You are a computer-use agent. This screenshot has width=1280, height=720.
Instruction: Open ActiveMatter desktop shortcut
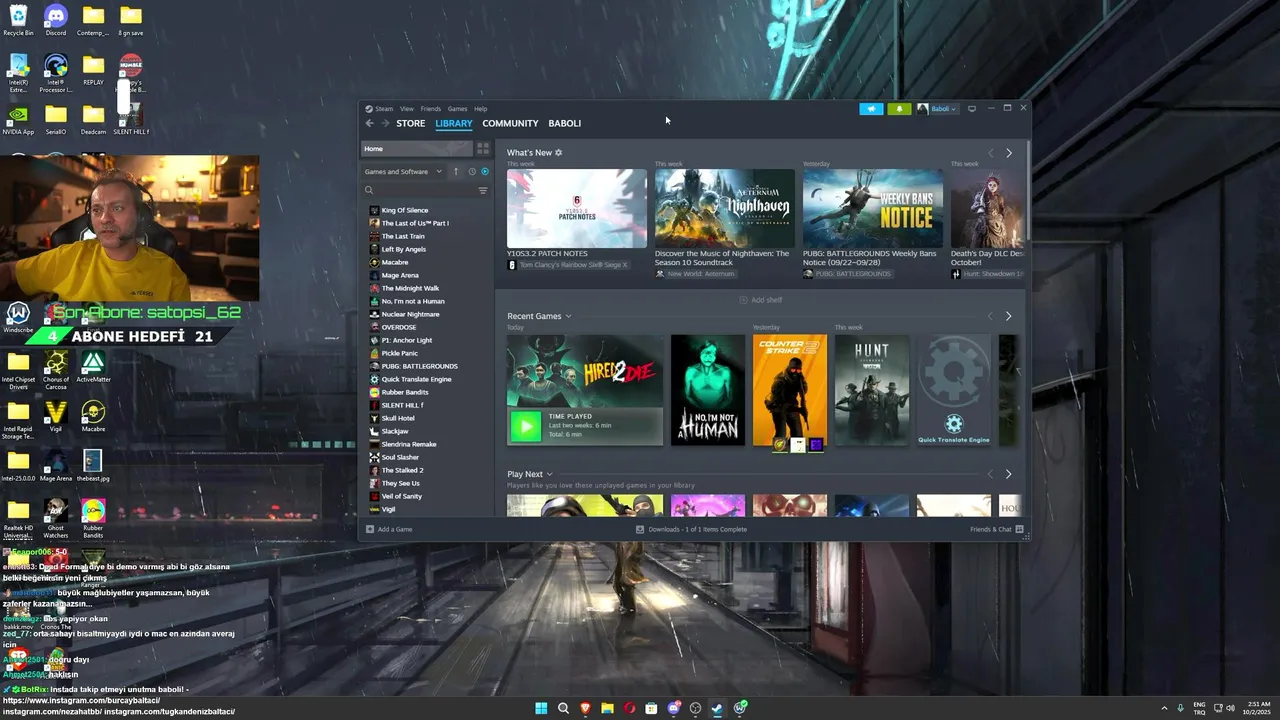(93, 366)
